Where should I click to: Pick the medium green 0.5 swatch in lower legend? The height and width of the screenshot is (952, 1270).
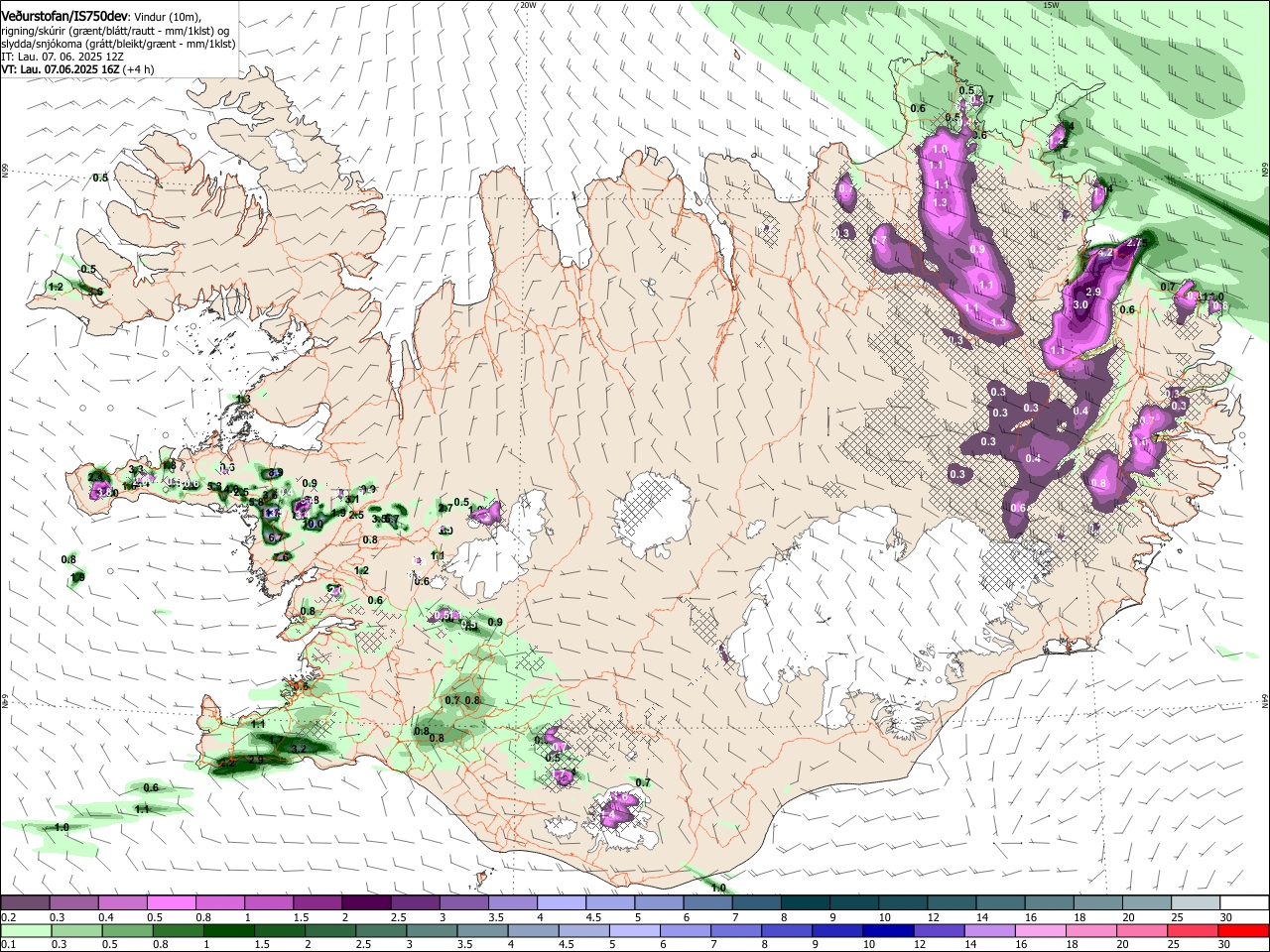click(126, 931)
